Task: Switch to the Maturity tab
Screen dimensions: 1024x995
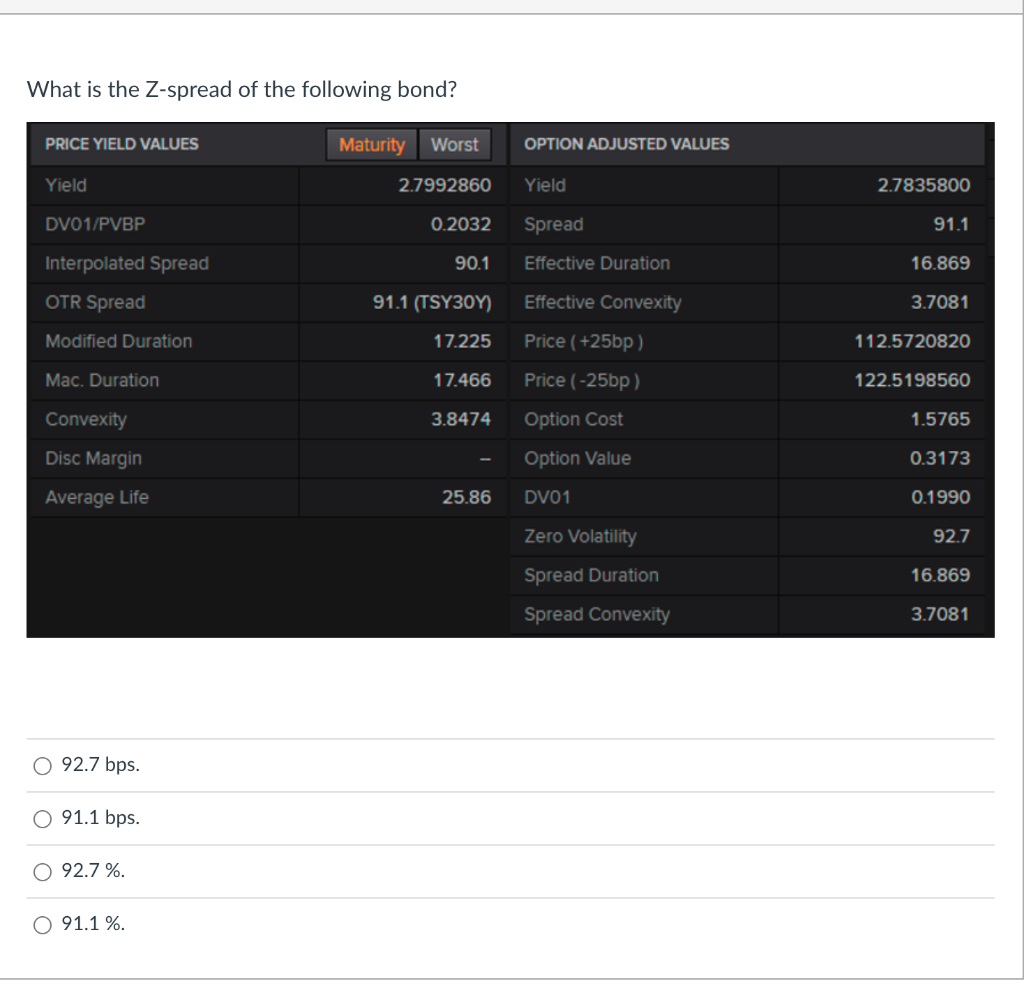Action: pos(372,144)
